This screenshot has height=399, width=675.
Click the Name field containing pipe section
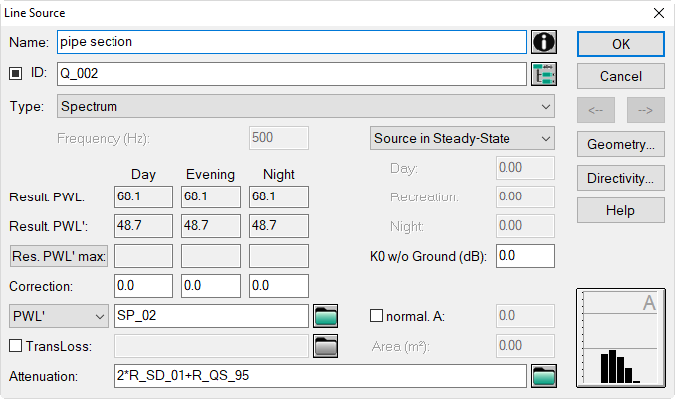pyautogui.click(x=292, y=42)
